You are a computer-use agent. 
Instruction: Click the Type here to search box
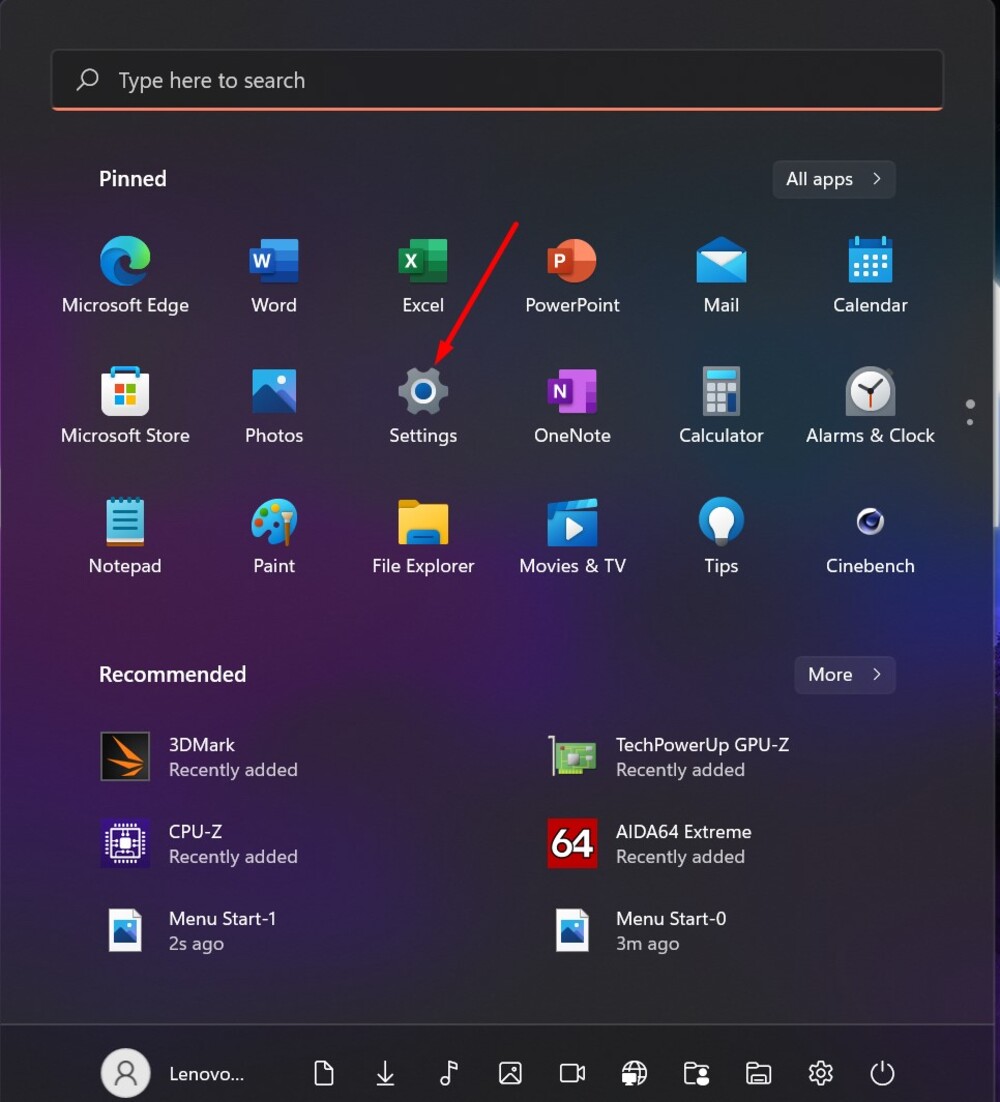coord(497,80)
